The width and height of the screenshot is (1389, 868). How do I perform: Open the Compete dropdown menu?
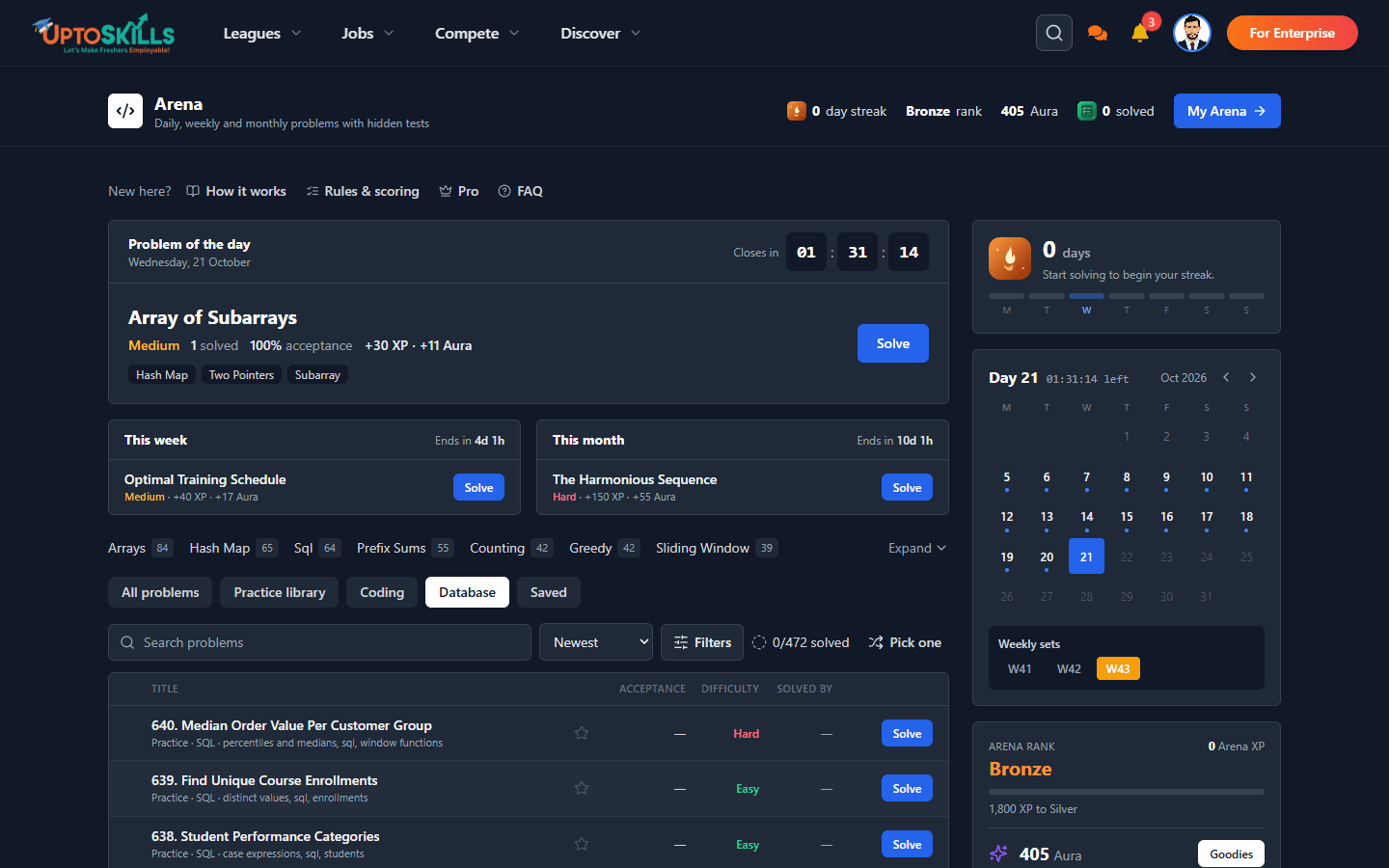click(x=477, y=33)
